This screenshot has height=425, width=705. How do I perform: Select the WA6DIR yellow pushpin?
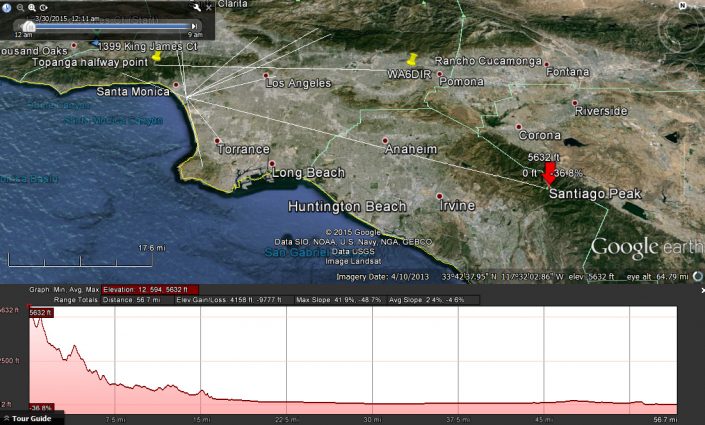(x=412, y=59)
